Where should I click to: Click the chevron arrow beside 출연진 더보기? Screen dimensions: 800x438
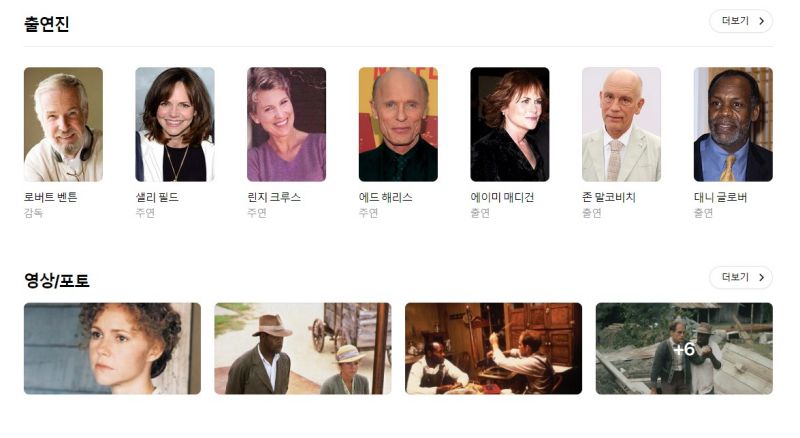tap(761, 21)
